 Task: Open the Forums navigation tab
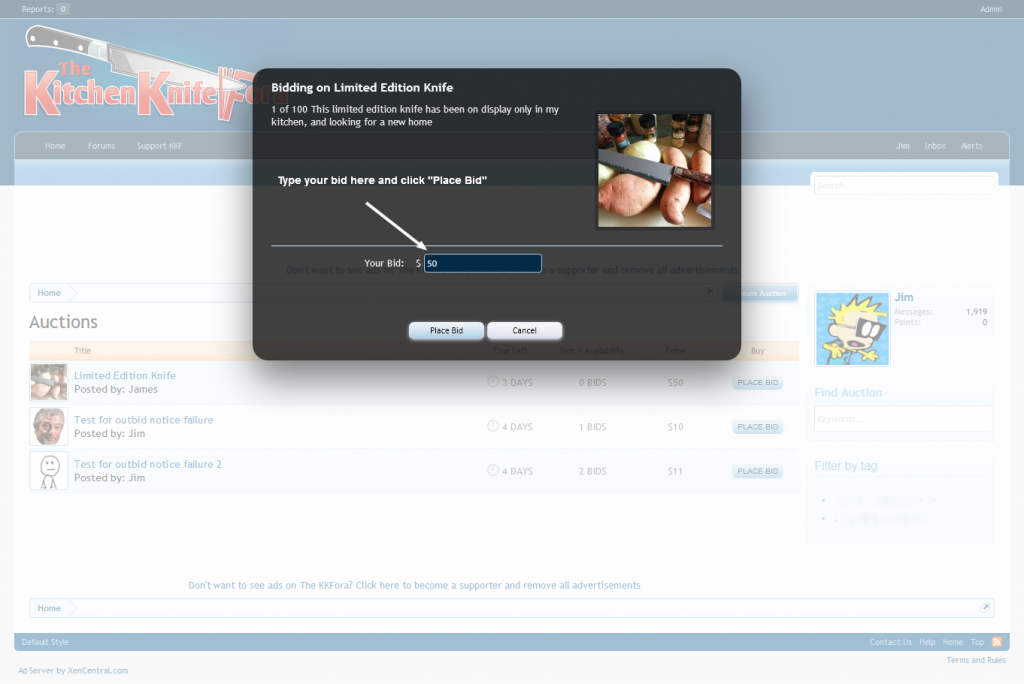(x=101, y=146)
